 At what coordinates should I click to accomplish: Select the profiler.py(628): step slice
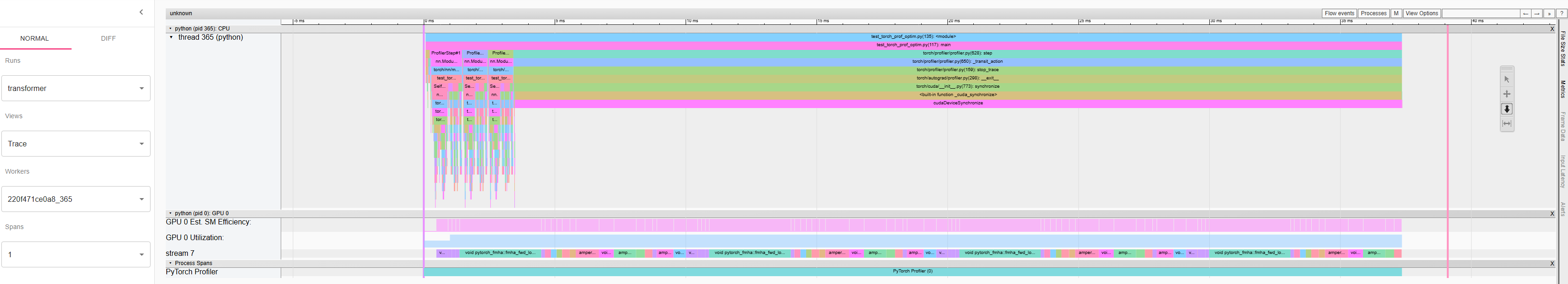(957, 54)
